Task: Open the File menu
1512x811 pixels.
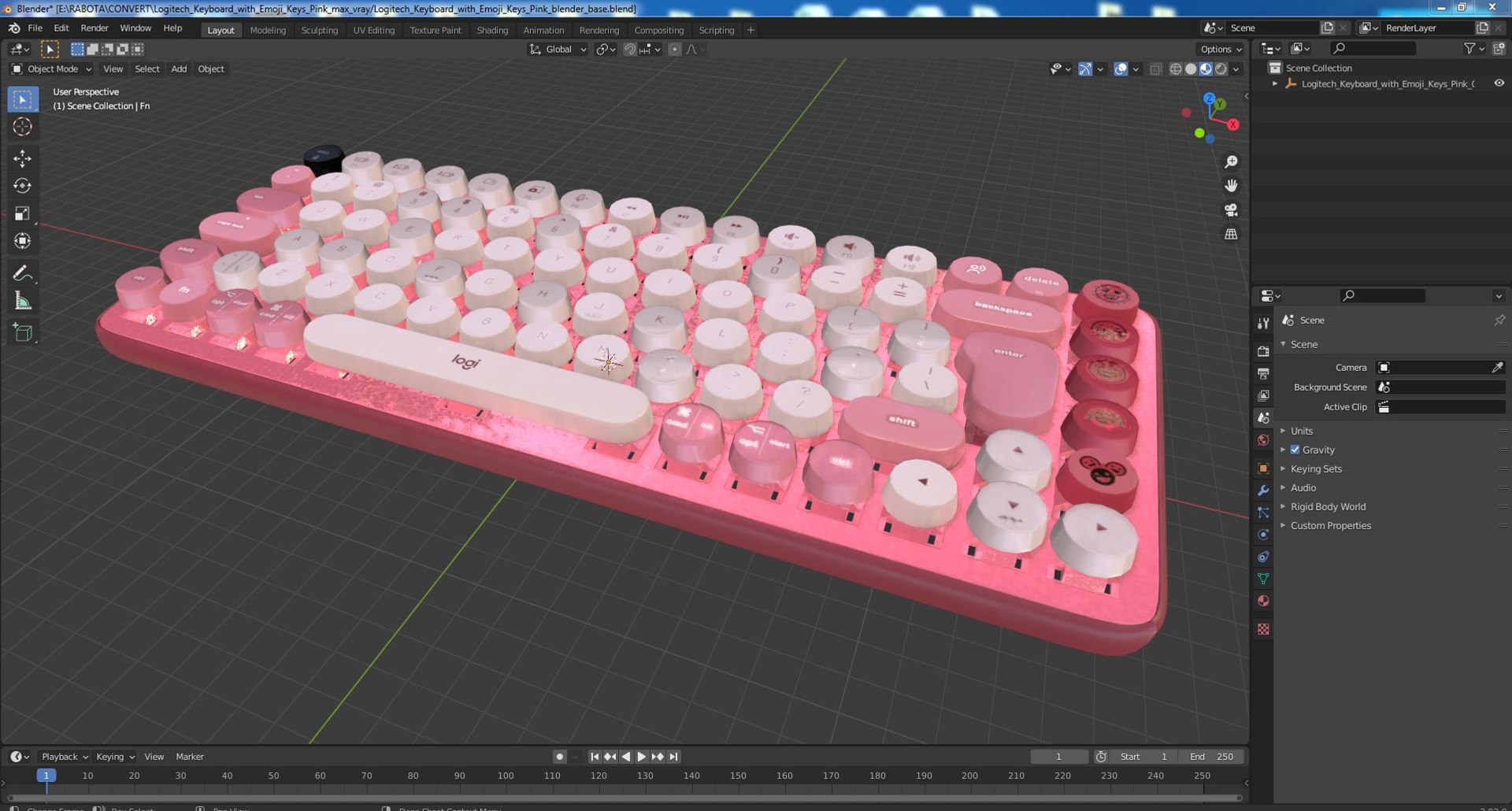Action: pos(35,28)
